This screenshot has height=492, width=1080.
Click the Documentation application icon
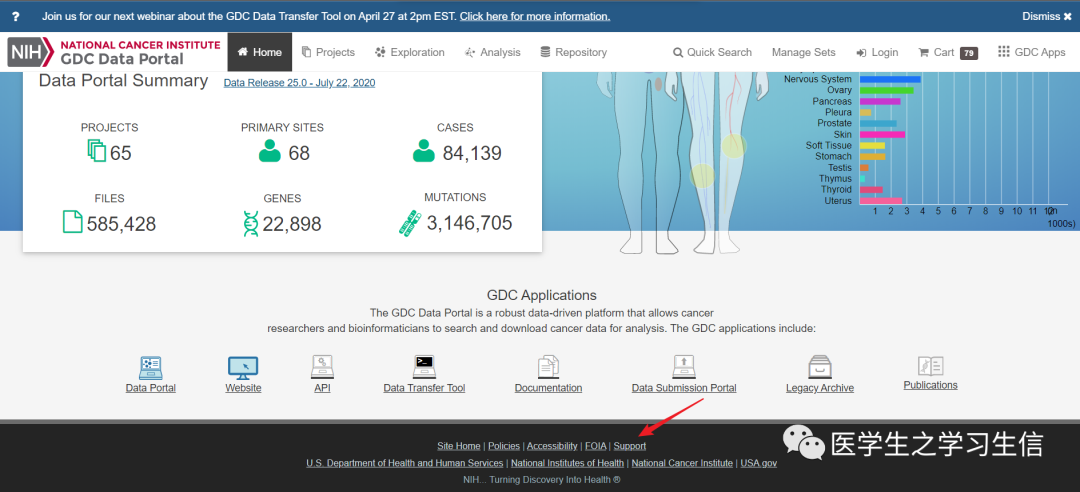[x=548, y=367]
